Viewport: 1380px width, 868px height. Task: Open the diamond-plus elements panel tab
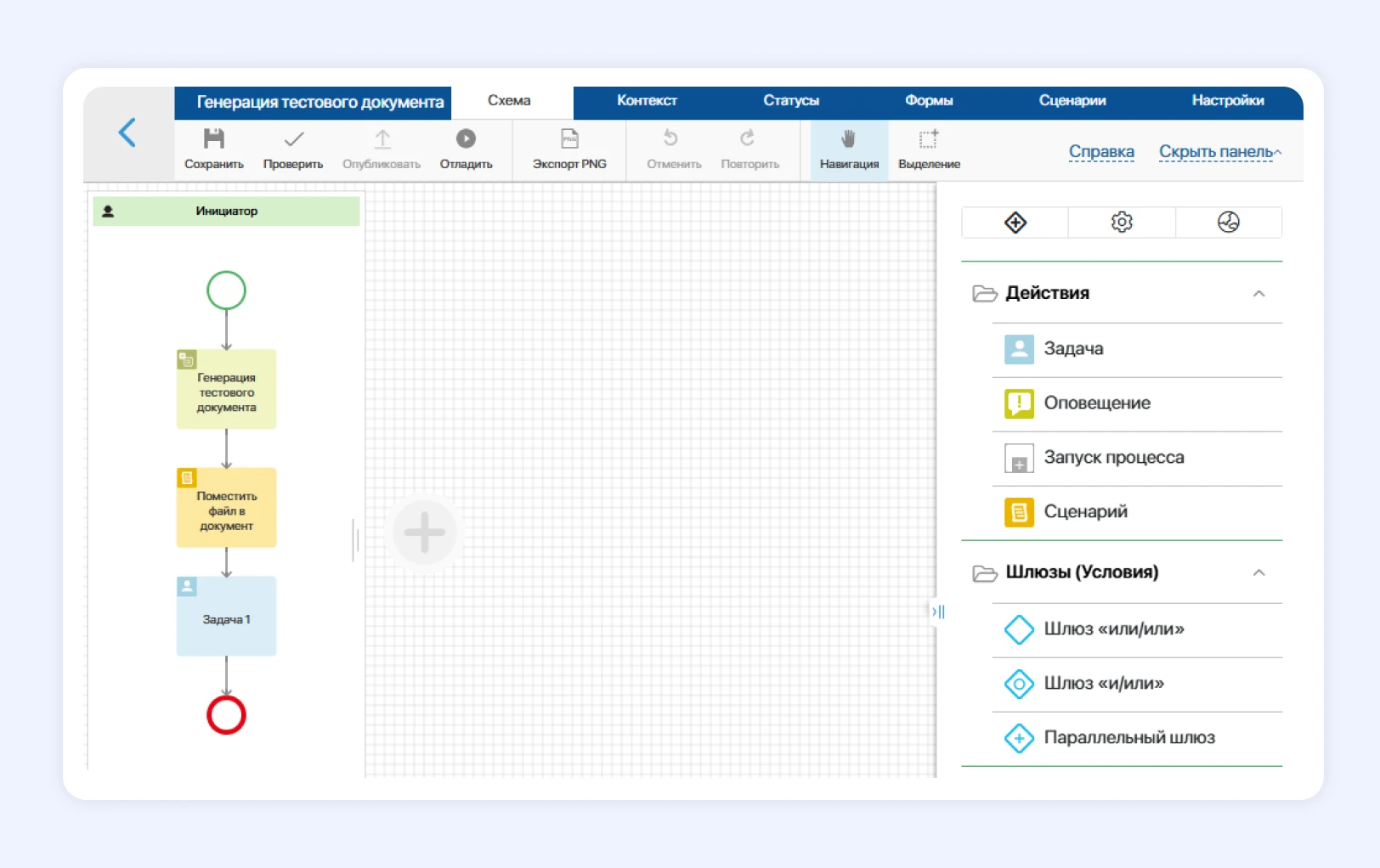1015,223
